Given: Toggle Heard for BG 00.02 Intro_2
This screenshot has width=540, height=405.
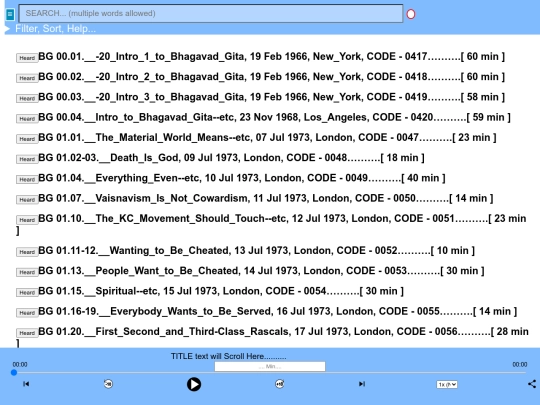Looking at the screenshot, I should point(27,78).
